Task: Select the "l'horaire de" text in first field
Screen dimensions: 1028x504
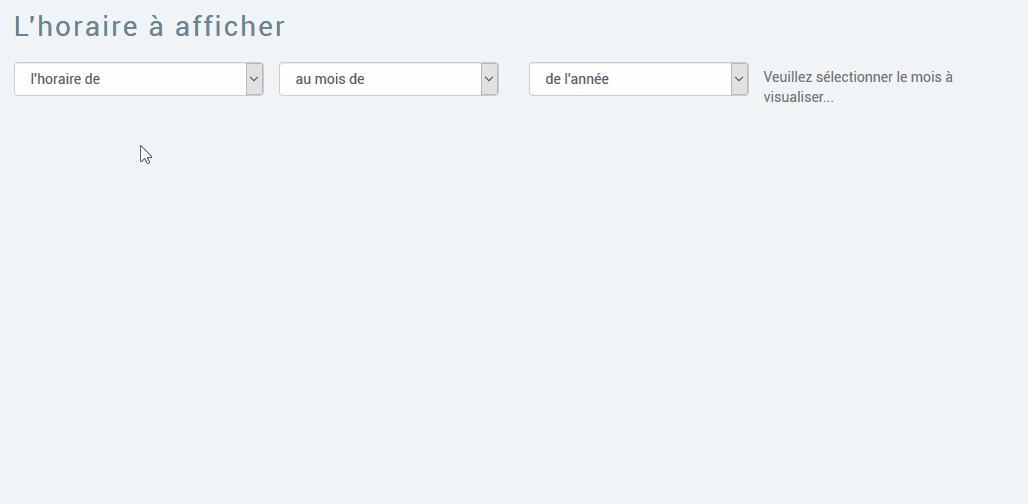Action: [x=65, y=79]
